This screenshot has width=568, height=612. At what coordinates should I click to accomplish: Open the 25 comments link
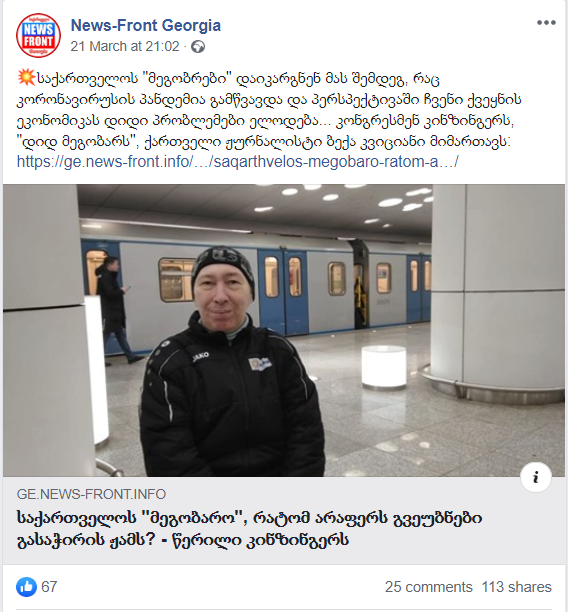point(428,587)
